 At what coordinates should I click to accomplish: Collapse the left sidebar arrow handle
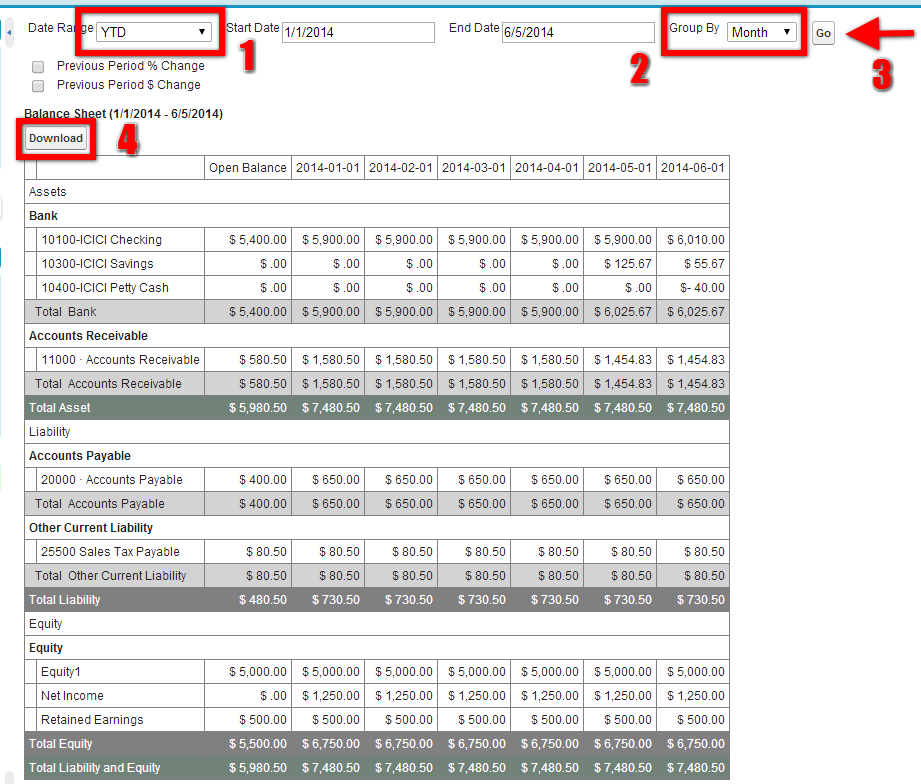pyautogui.click(x=9, y=33)
